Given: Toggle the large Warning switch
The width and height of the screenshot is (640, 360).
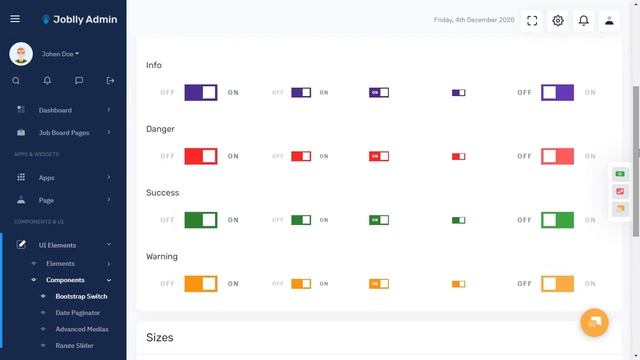Looking at the screenshot, I should click(x=201, y=283).
